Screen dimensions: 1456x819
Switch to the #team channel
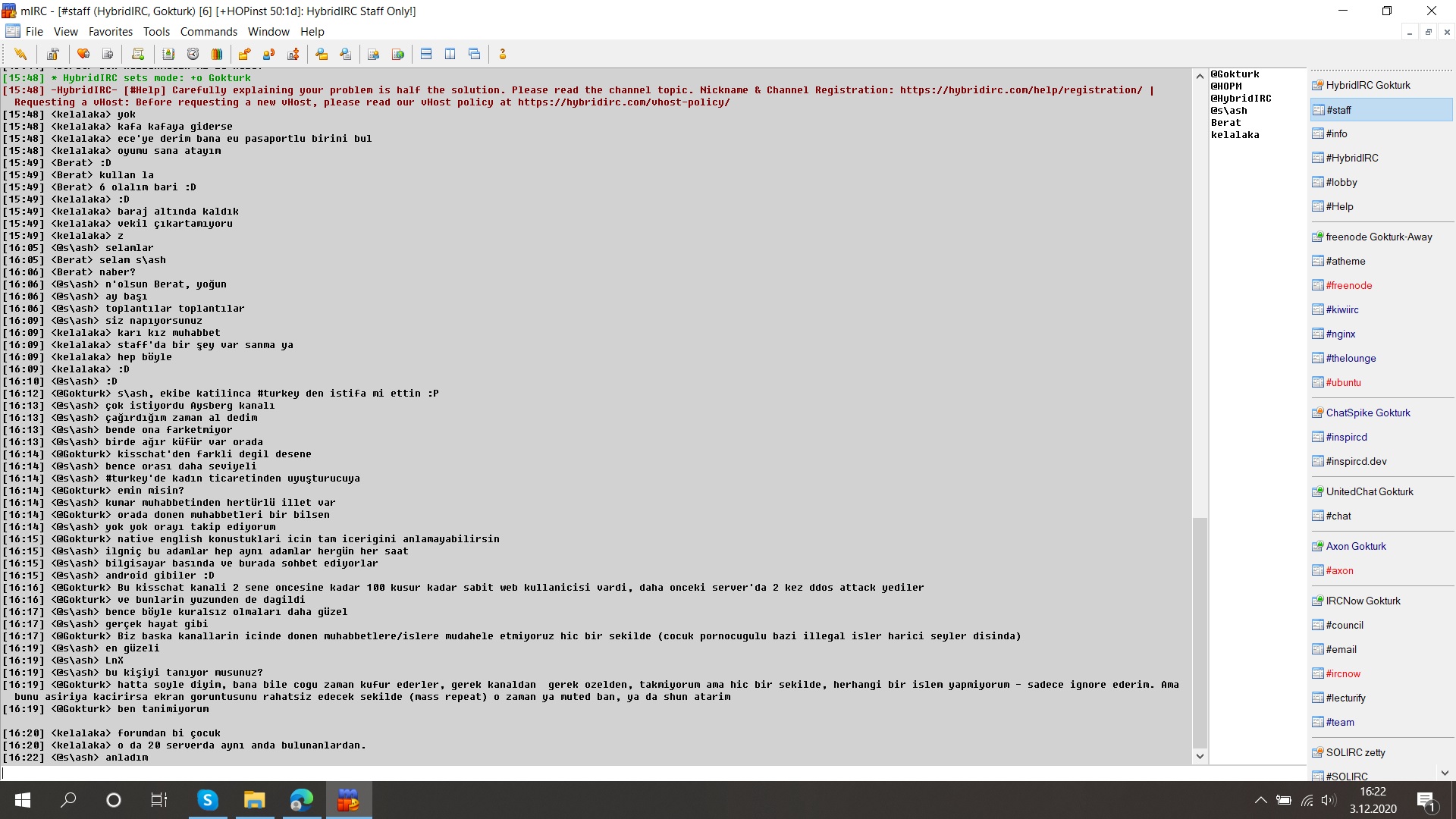tap(1381, 722)
